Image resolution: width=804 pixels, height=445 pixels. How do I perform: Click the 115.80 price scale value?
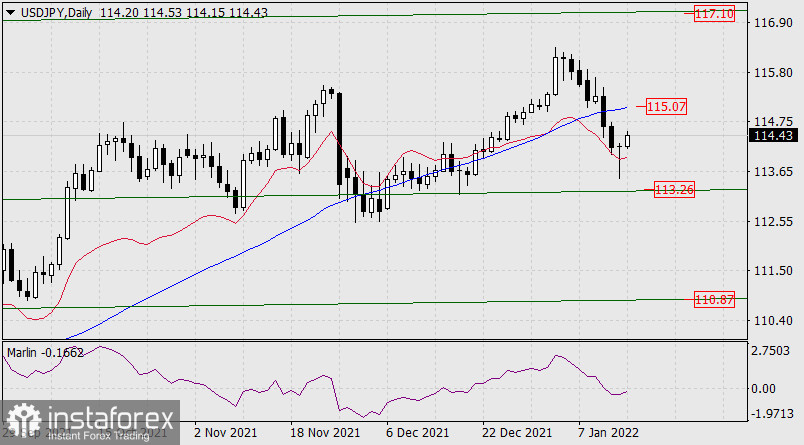point(773,72)
